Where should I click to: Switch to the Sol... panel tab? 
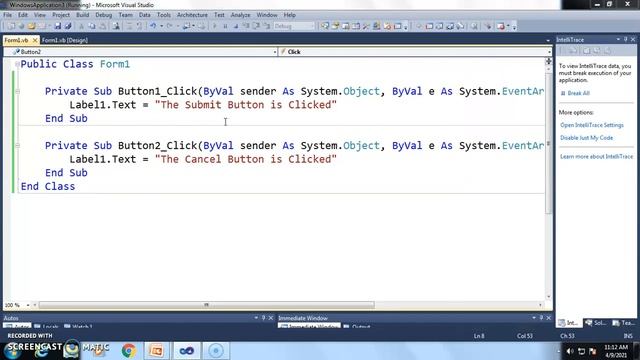596,323
